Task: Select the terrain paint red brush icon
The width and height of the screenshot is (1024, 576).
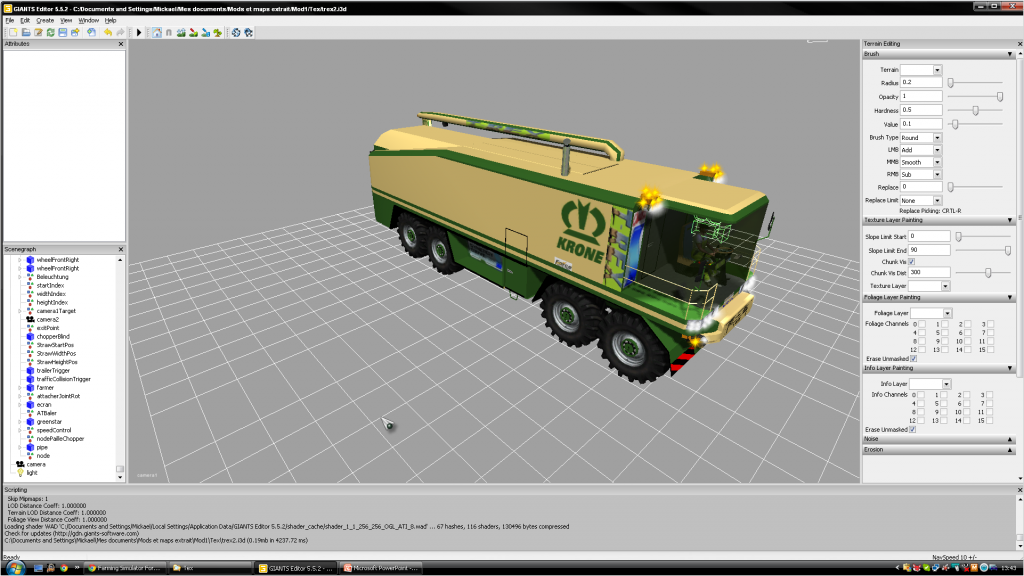Action: [193, 32]
